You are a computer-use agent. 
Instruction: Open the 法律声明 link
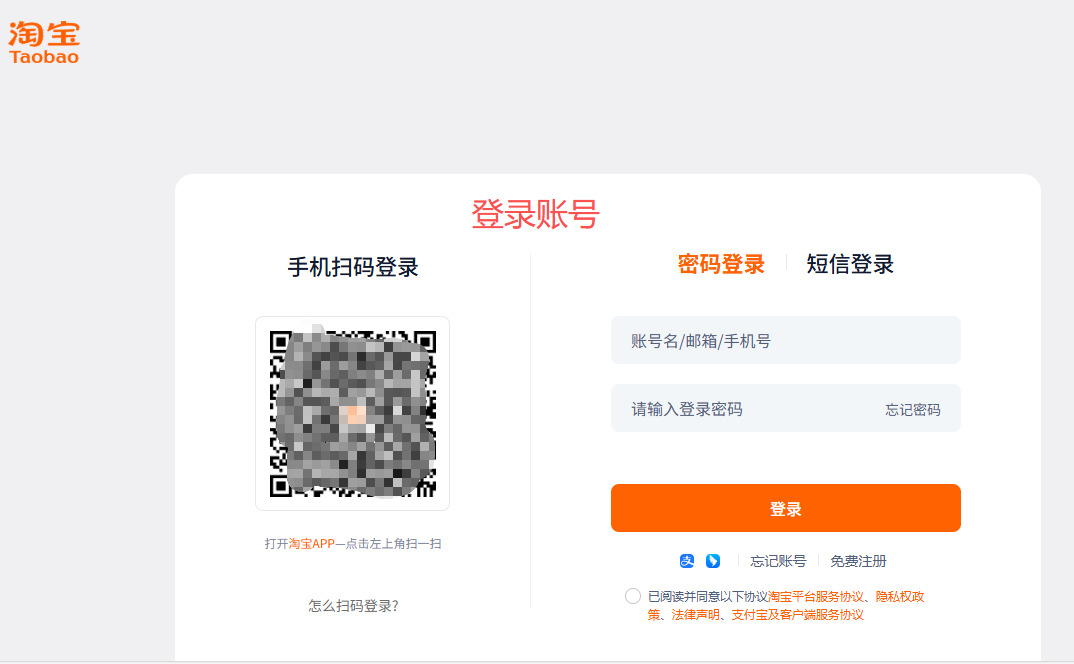pos(695,615)
